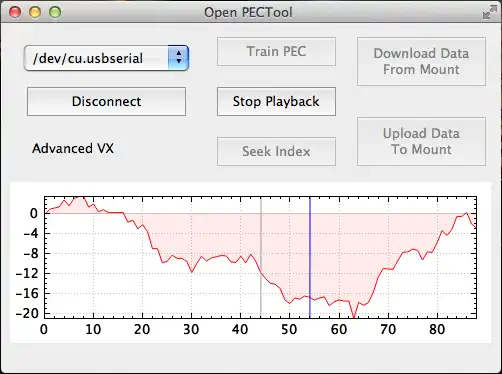The height and width of the screenshot is (374, 502).
Task: Click Stop Playback button
Action: (x=276, y=101)
